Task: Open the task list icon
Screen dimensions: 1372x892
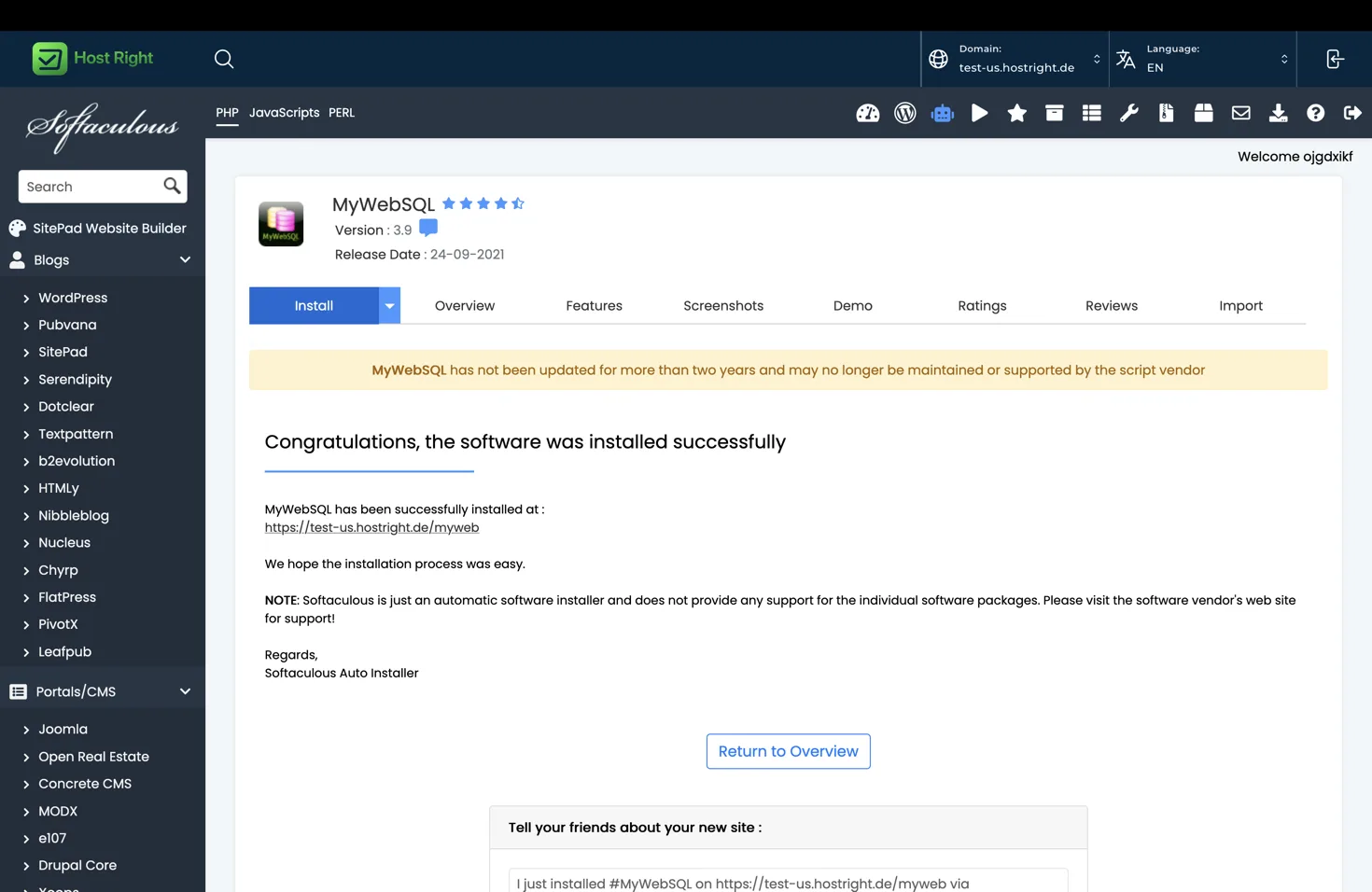Action: tap(1092, 113)
